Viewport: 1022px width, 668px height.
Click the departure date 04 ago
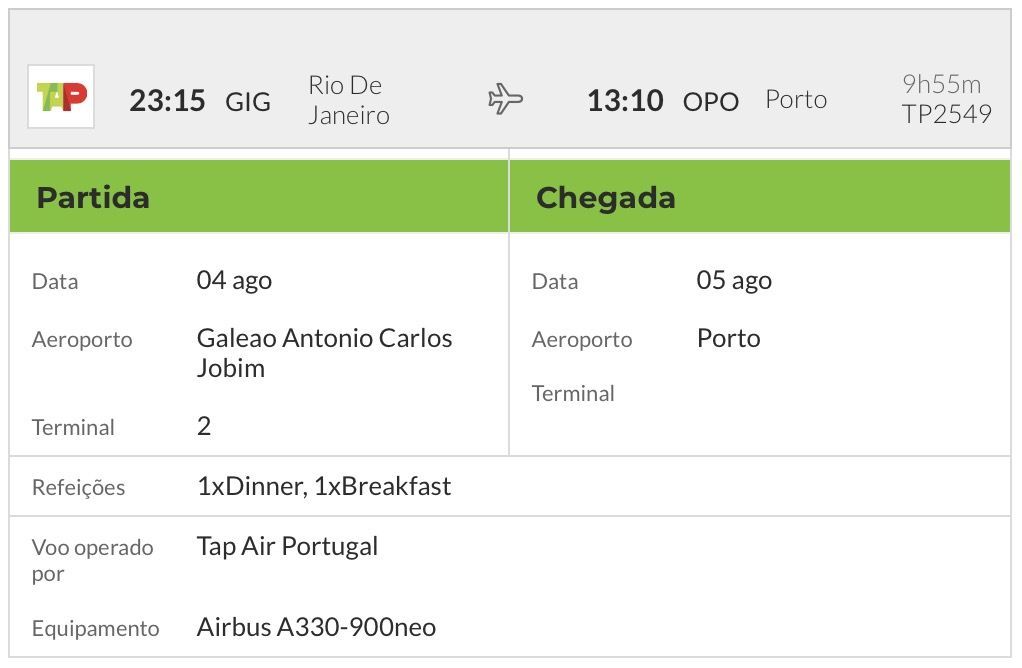tap(235, 280)
